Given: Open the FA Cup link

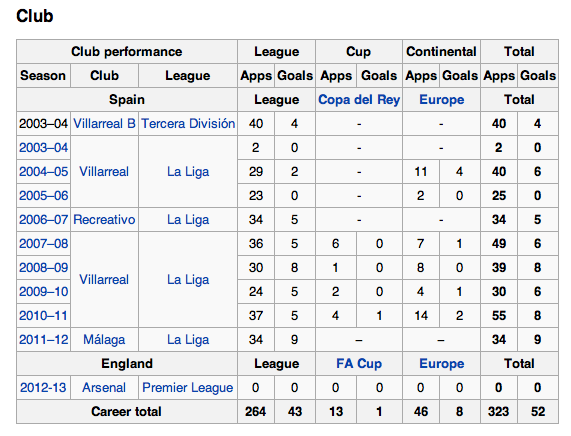Looking at the screenshot, I should (359, 364).
